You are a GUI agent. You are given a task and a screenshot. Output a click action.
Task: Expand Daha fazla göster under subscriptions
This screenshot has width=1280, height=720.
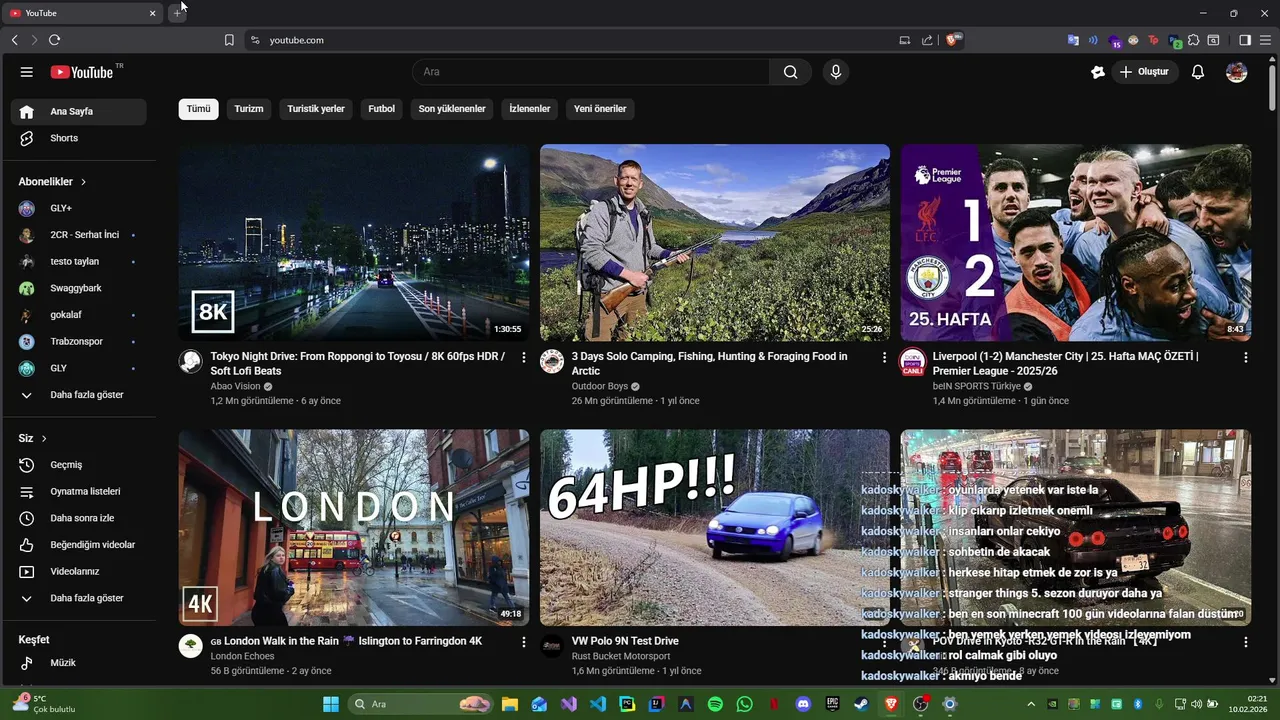(79, 395)
